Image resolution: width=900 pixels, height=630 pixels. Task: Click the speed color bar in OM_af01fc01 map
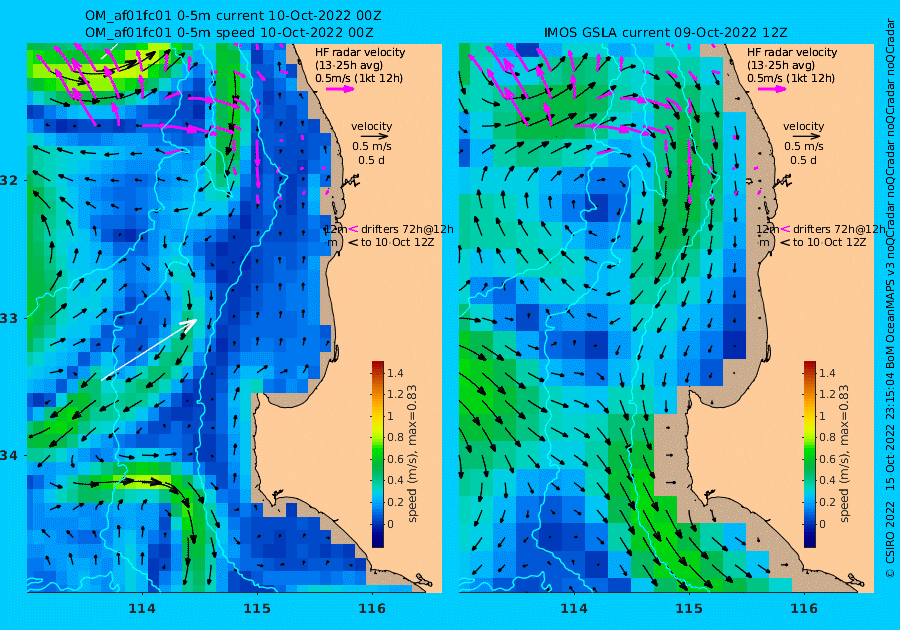point(378,454)
